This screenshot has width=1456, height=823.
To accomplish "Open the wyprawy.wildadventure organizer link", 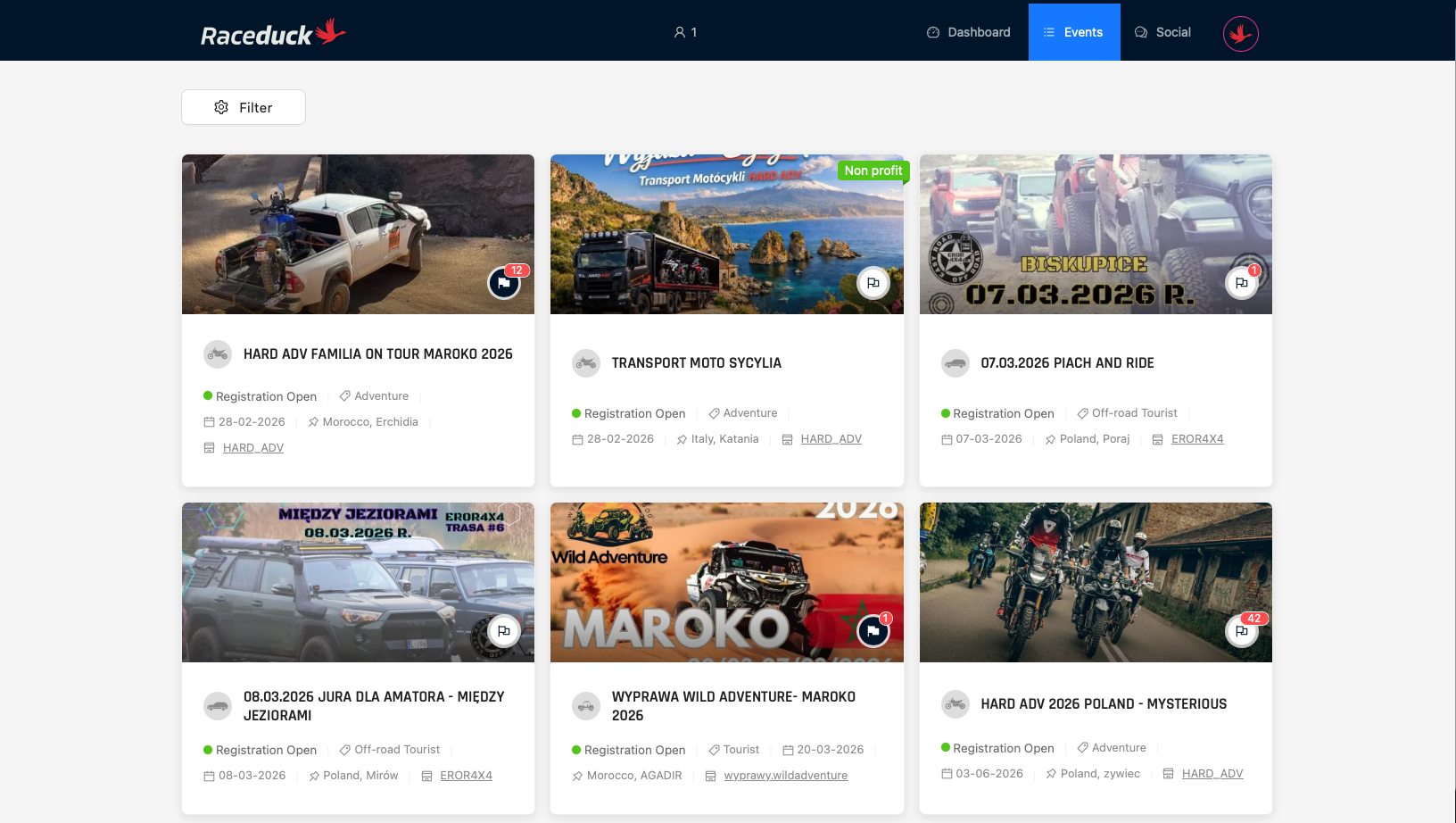I will pos(785,776).
